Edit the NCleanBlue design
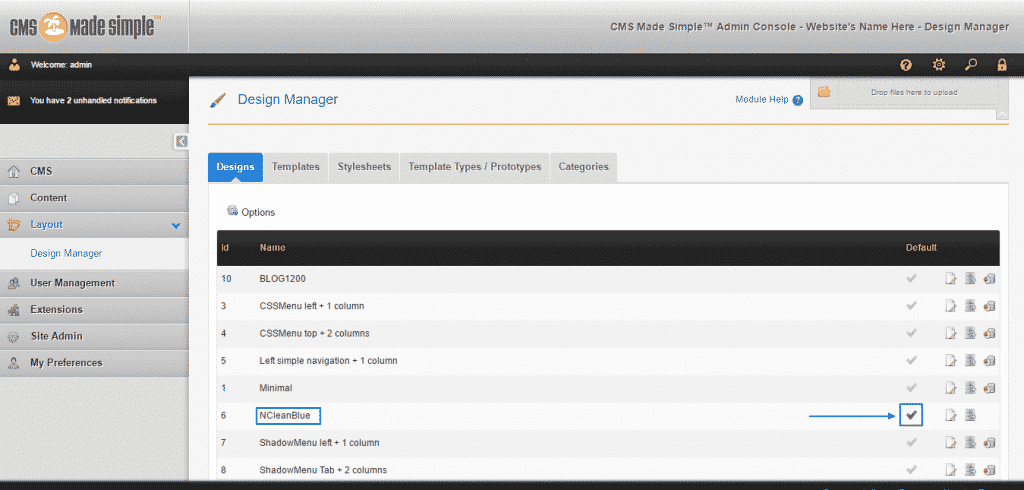This screenshot has width=1024, height=490. (x=951, y=415)
